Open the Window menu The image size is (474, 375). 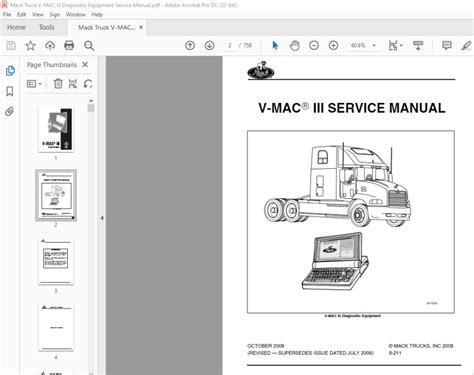76,14
